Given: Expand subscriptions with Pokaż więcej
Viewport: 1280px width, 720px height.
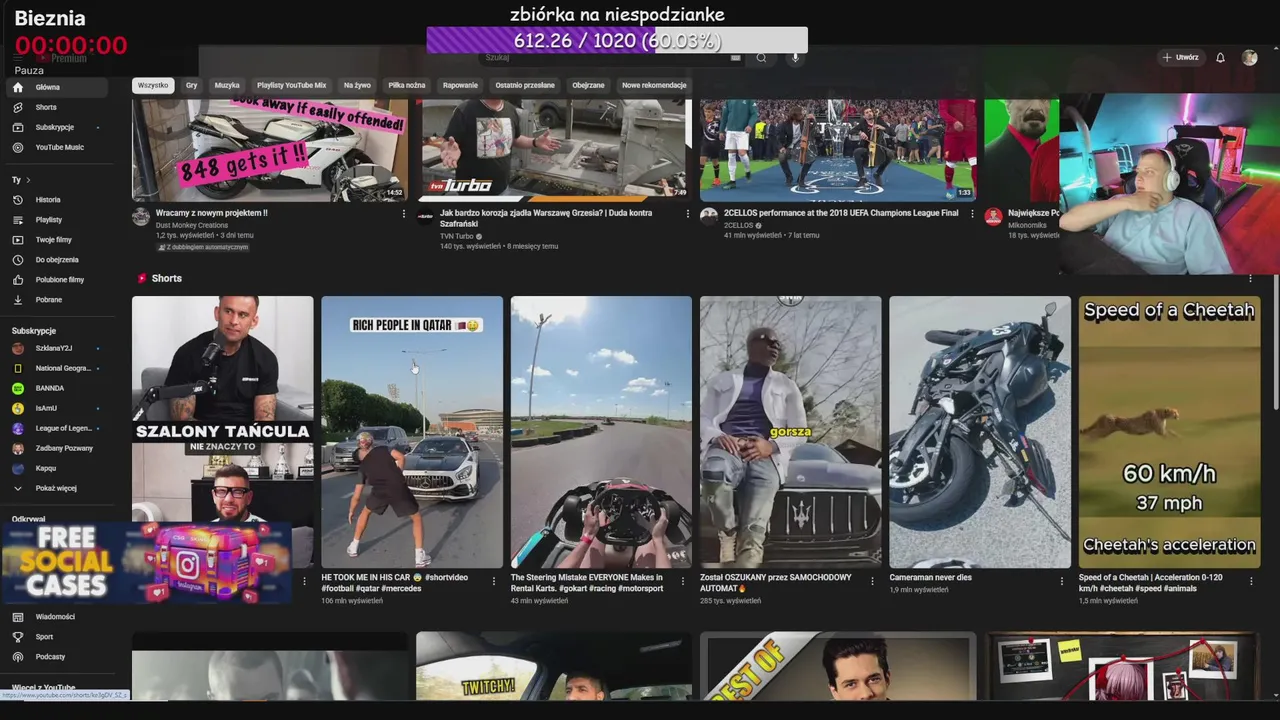Looking at the screenshot, I should pyautogui.click(x=56, y=488).
